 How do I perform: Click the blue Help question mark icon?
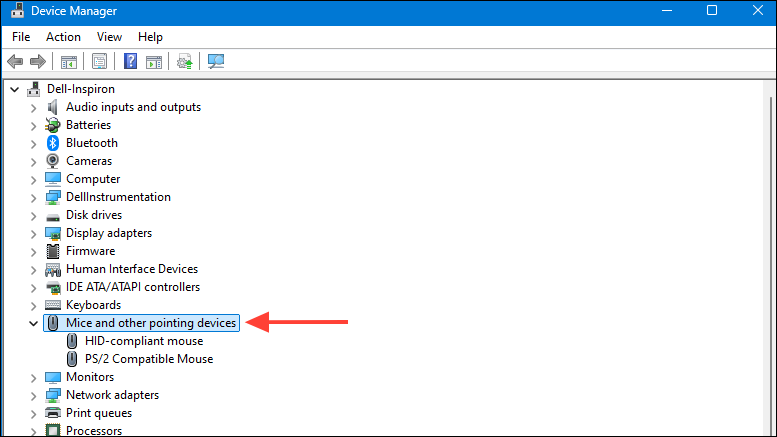click(x=130, y=62)
